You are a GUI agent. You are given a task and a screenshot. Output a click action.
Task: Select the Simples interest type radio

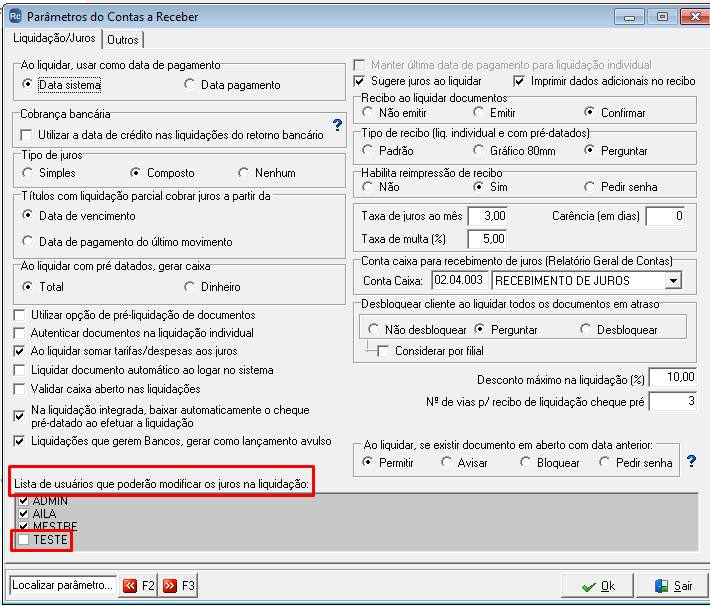[x=28, y=173]
